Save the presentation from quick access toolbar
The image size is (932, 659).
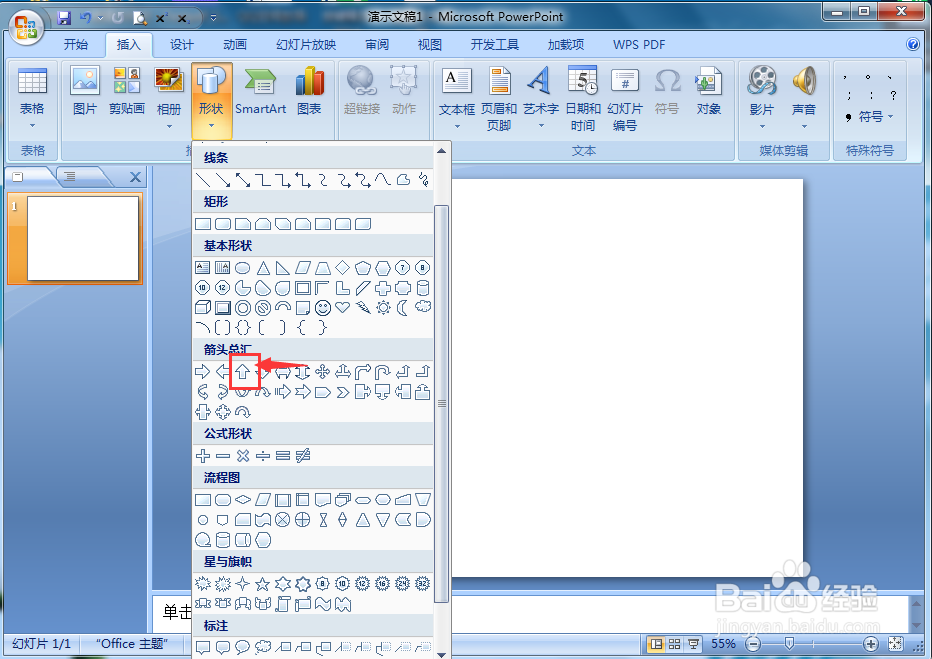click(x=64, y=18)
